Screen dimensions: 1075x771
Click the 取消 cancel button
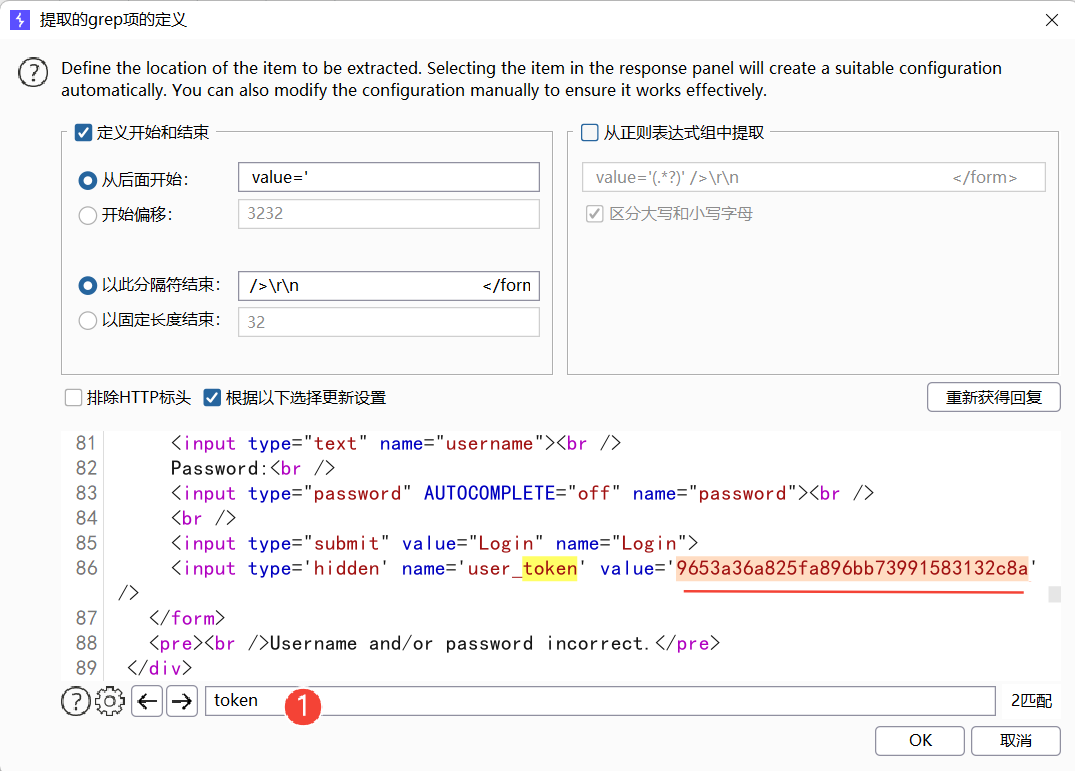pyautogui.click(x=1015, y=741)
